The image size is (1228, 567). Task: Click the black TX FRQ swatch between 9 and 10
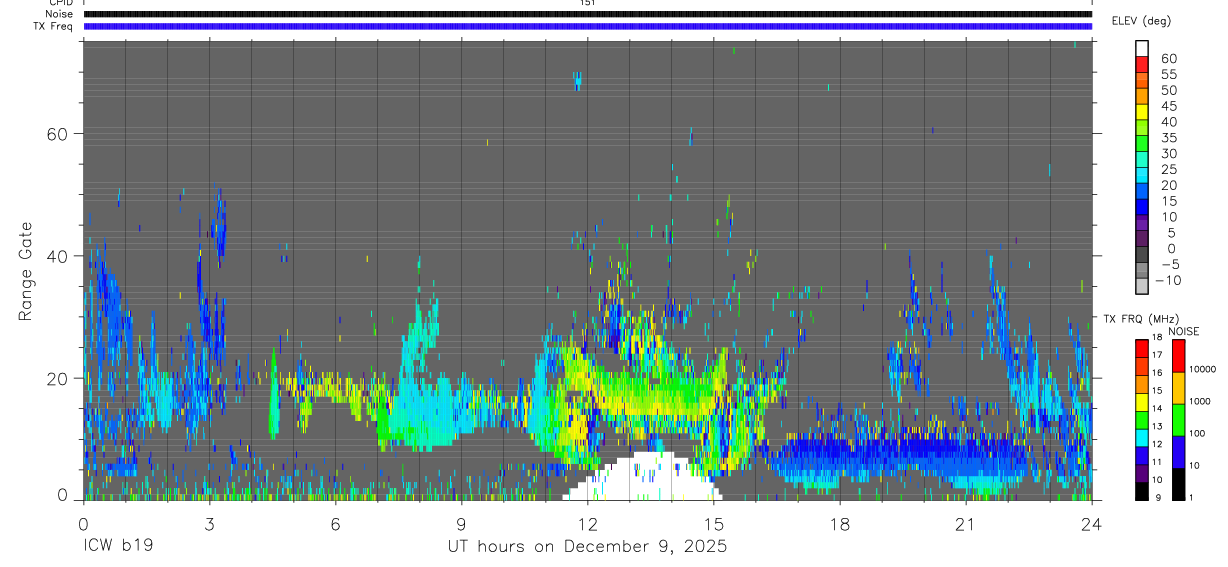(x=1142, y=489)
